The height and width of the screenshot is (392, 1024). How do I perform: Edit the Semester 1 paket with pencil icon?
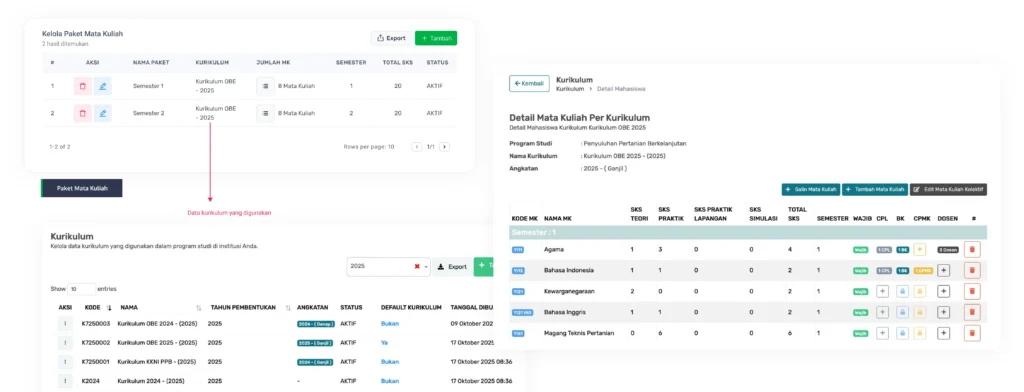tap(103, 86)
